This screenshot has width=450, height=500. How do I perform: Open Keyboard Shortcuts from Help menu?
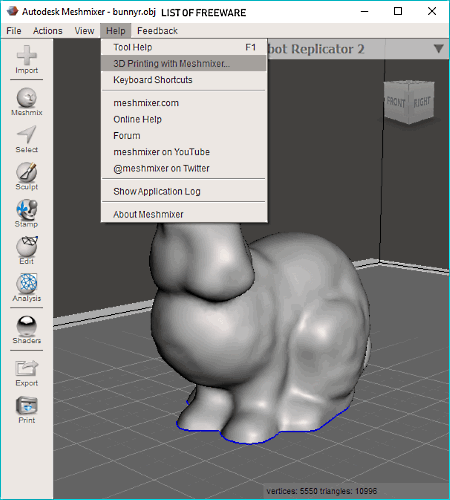point(184,80)
